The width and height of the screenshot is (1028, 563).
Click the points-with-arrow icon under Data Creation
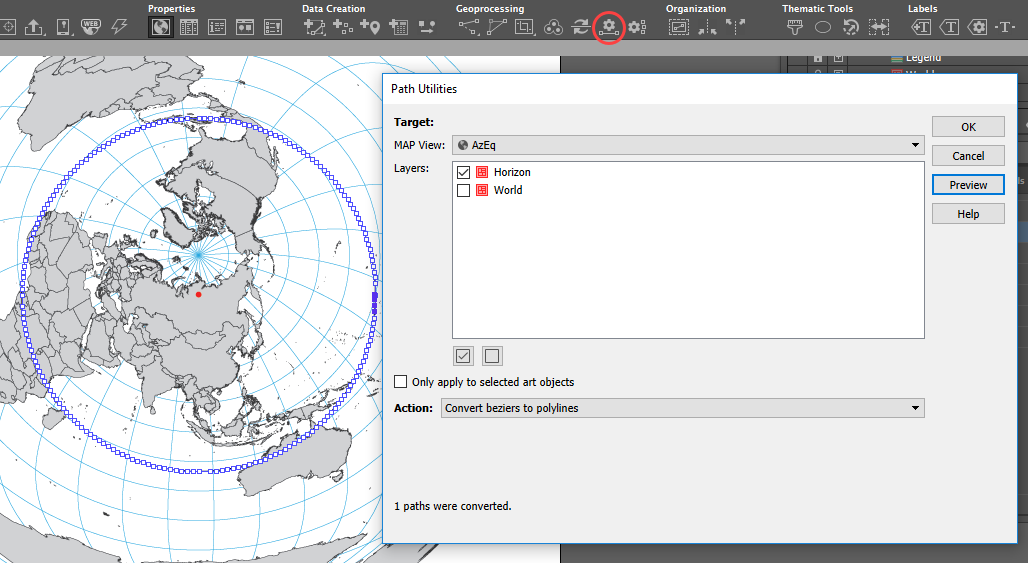point(427,27)
